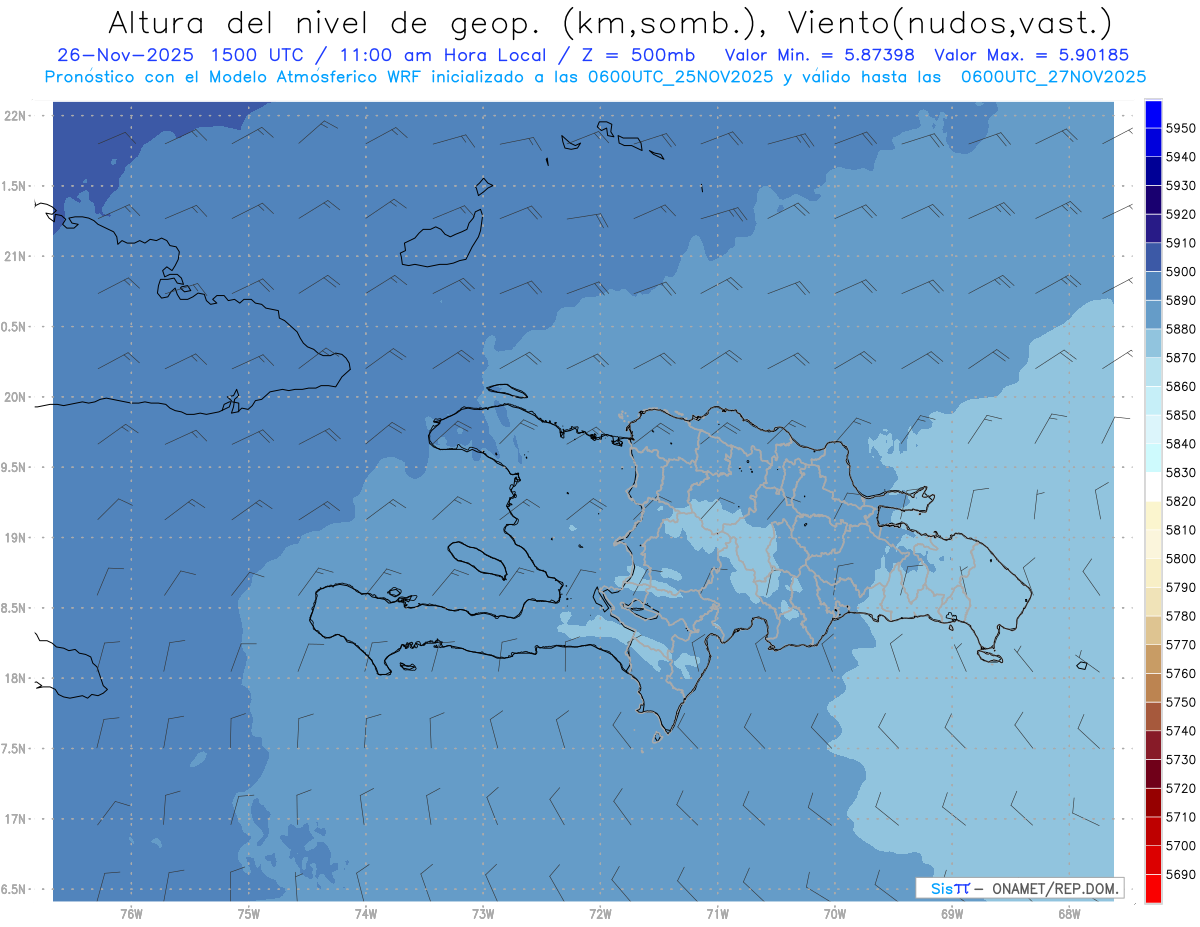Image resolution: width=1200 pixels, height=927 pixels.
Task: Click the "71W" longitude label
Action: [x=717, y=914]
